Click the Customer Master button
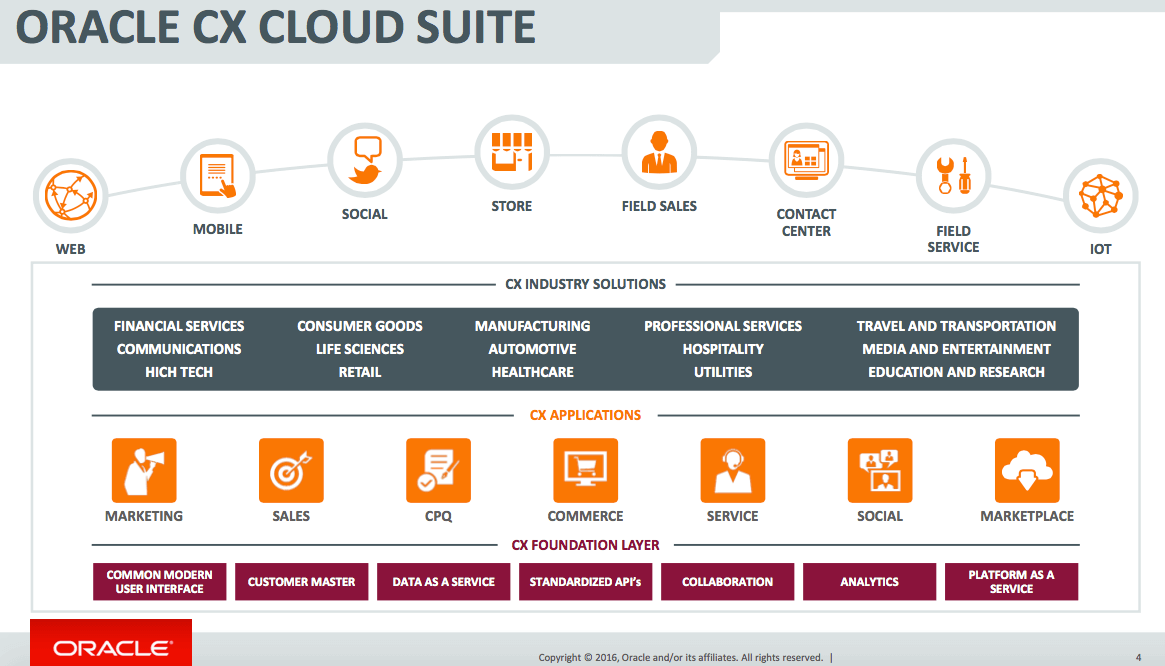Viewport: 1165px width, 666px height. (302, 581)
